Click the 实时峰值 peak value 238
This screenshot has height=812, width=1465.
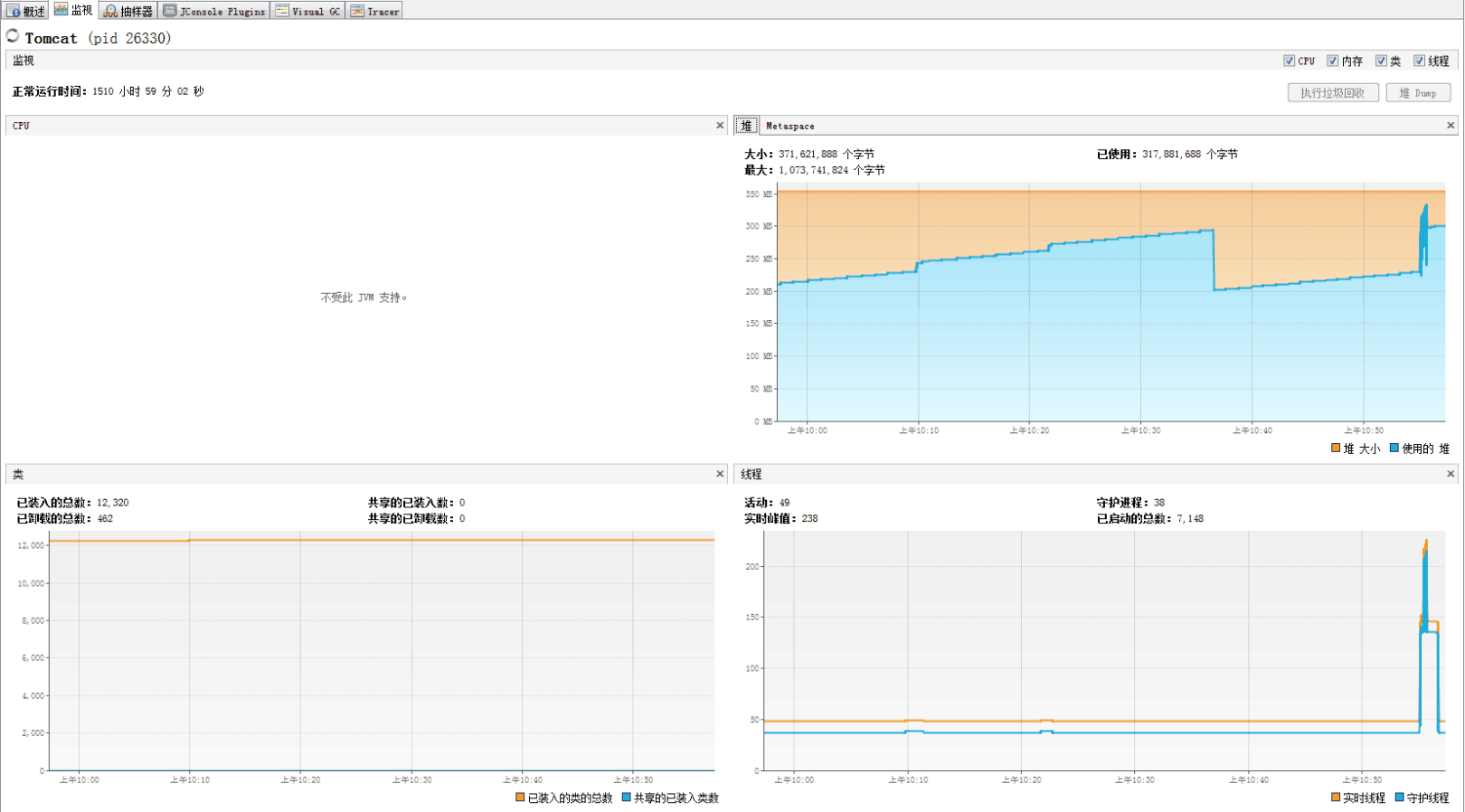pyautogui.click(x=809, y=519)
